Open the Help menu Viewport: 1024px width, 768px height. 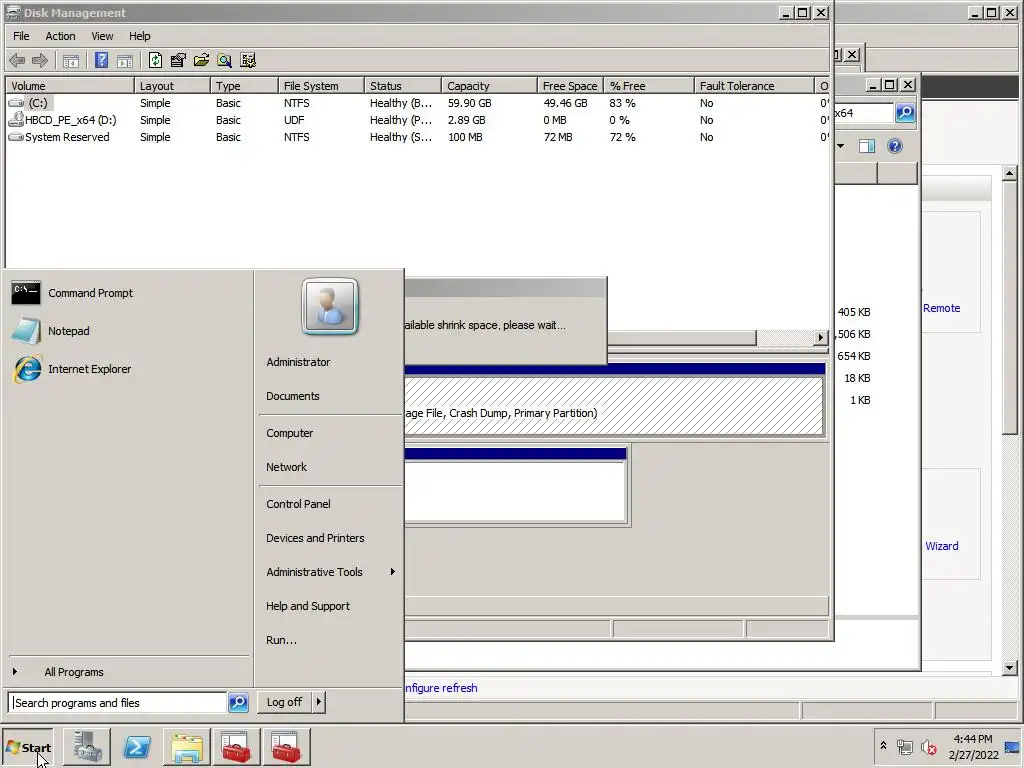pyautogui.click(x=139, y=36)
